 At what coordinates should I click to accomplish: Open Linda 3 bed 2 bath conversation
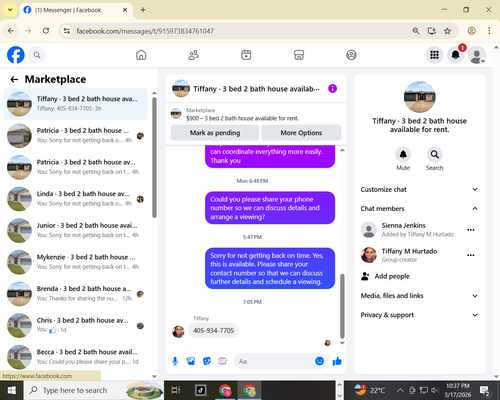(75, 199)
